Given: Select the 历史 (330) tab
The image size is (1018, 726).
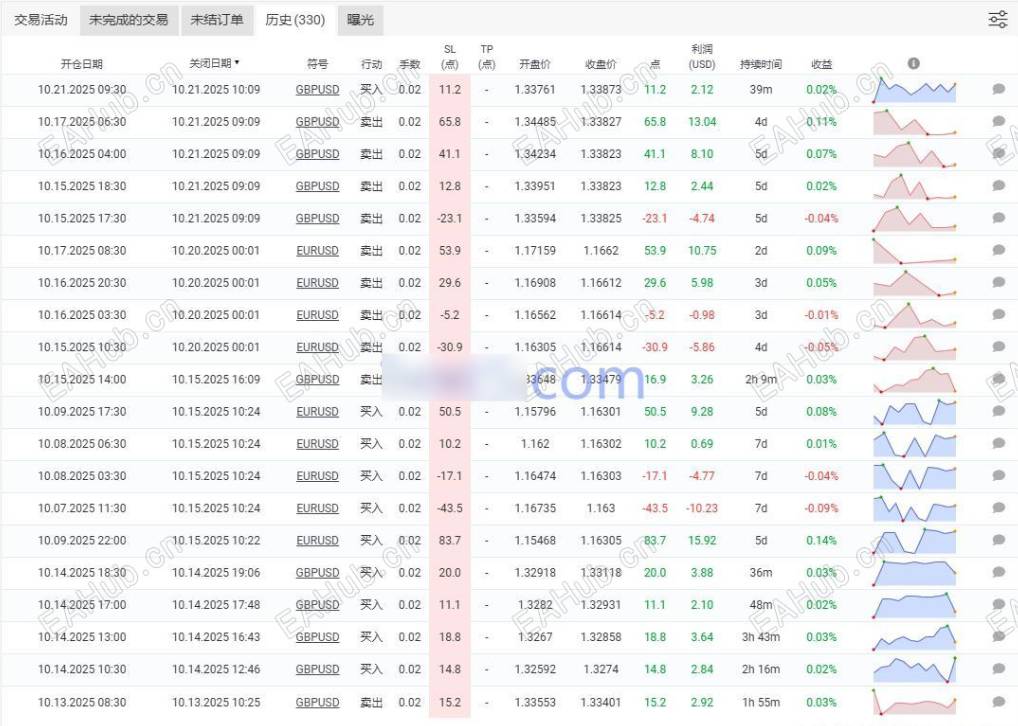Looking at the screenshot, I should 295,20.
